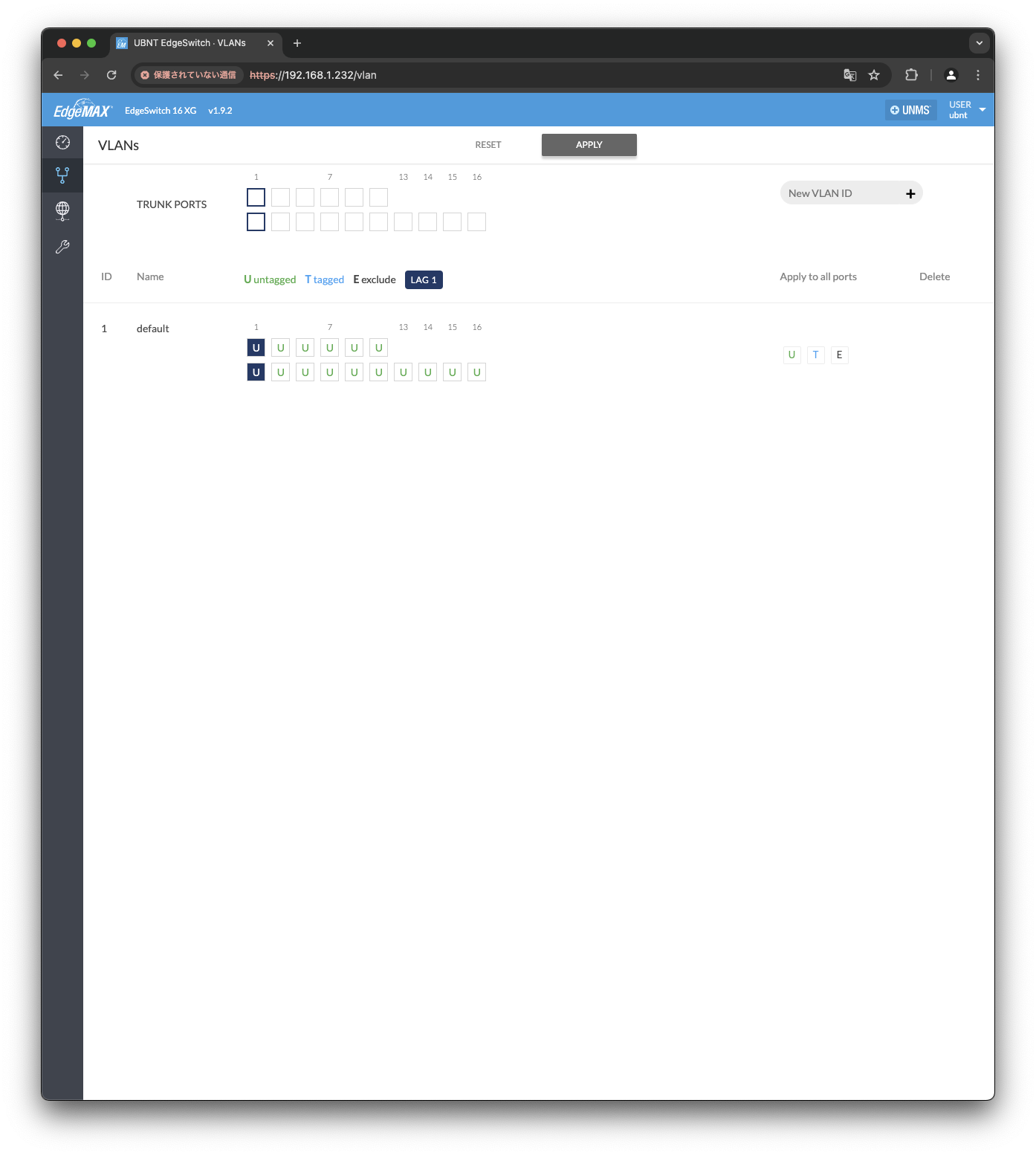Screen dimensions: 1036x1155
Task: Change default VLAN port 4 untagged state
Action: tap(280, 372)
